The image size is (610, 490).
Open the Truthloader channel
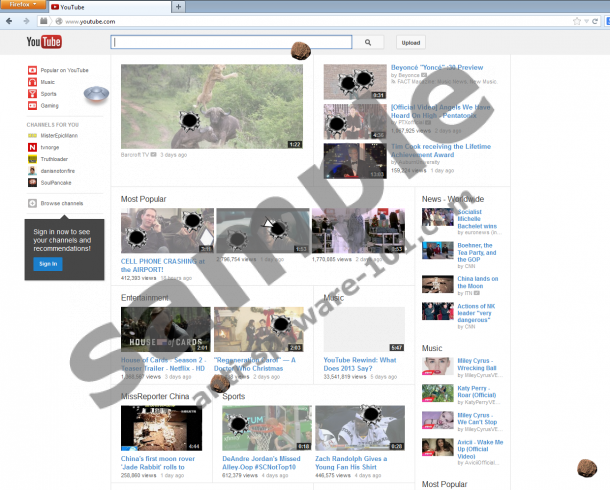56,159
